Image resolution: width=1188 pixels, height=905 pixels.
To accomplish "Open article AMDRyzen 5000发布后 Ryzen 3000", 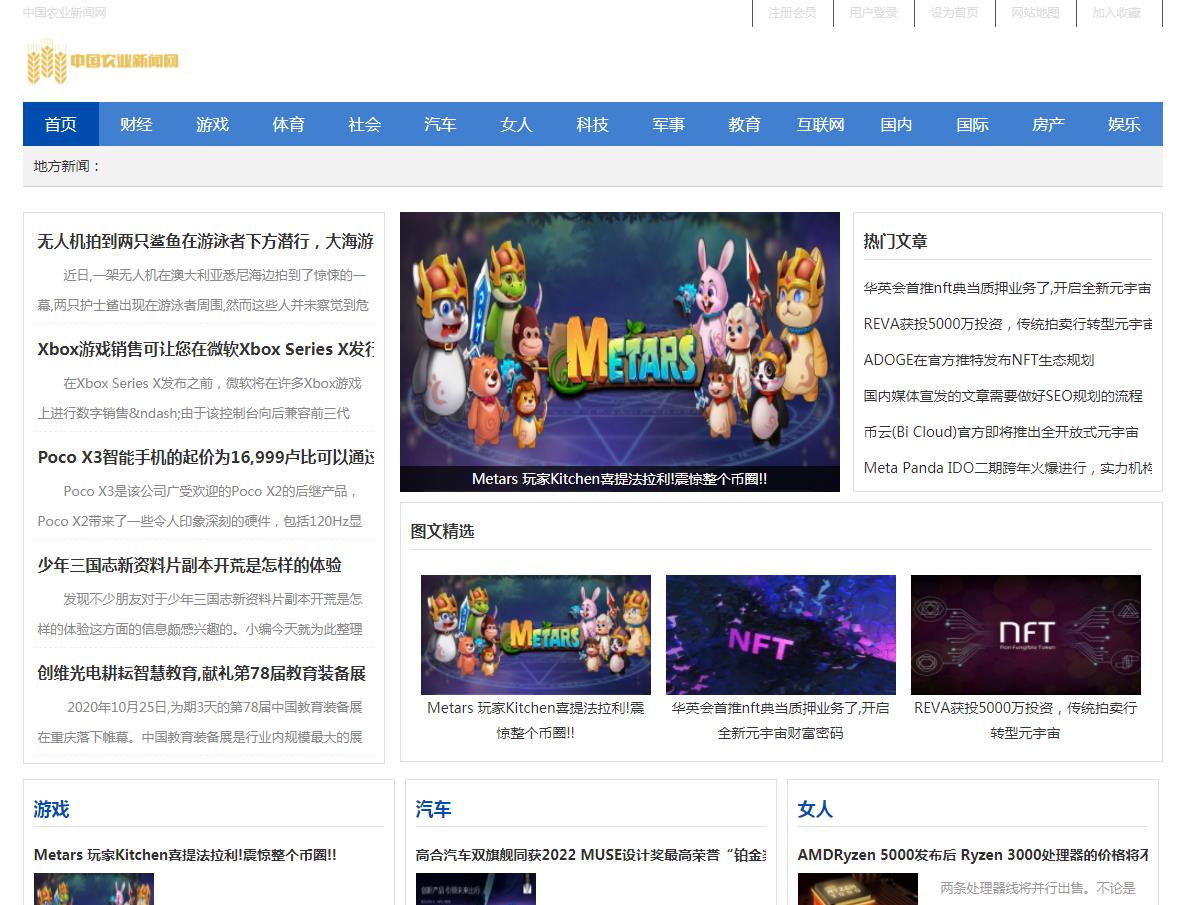I will (x=973, y=855).
